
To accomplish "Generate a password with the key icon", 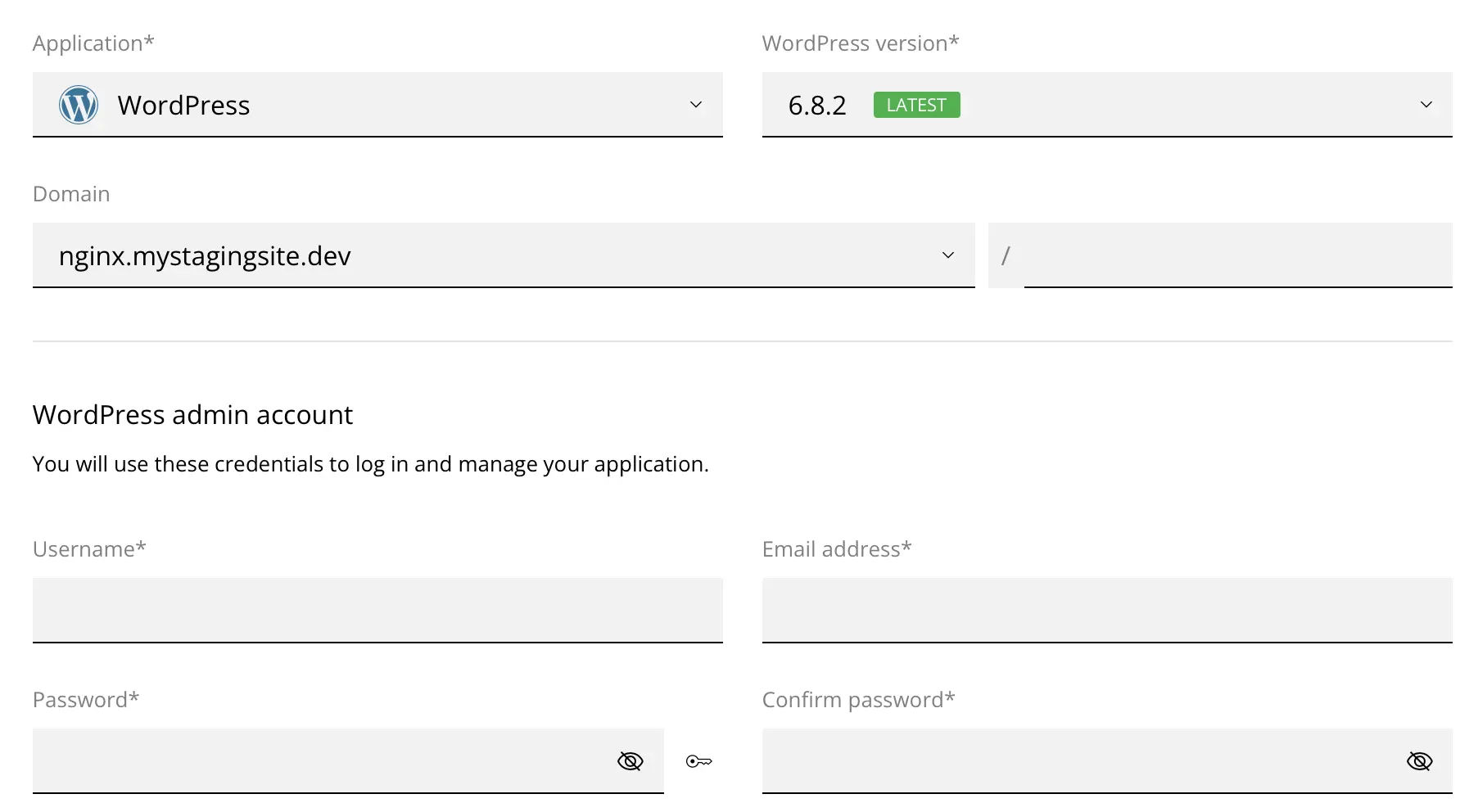I will pos(698,761).
